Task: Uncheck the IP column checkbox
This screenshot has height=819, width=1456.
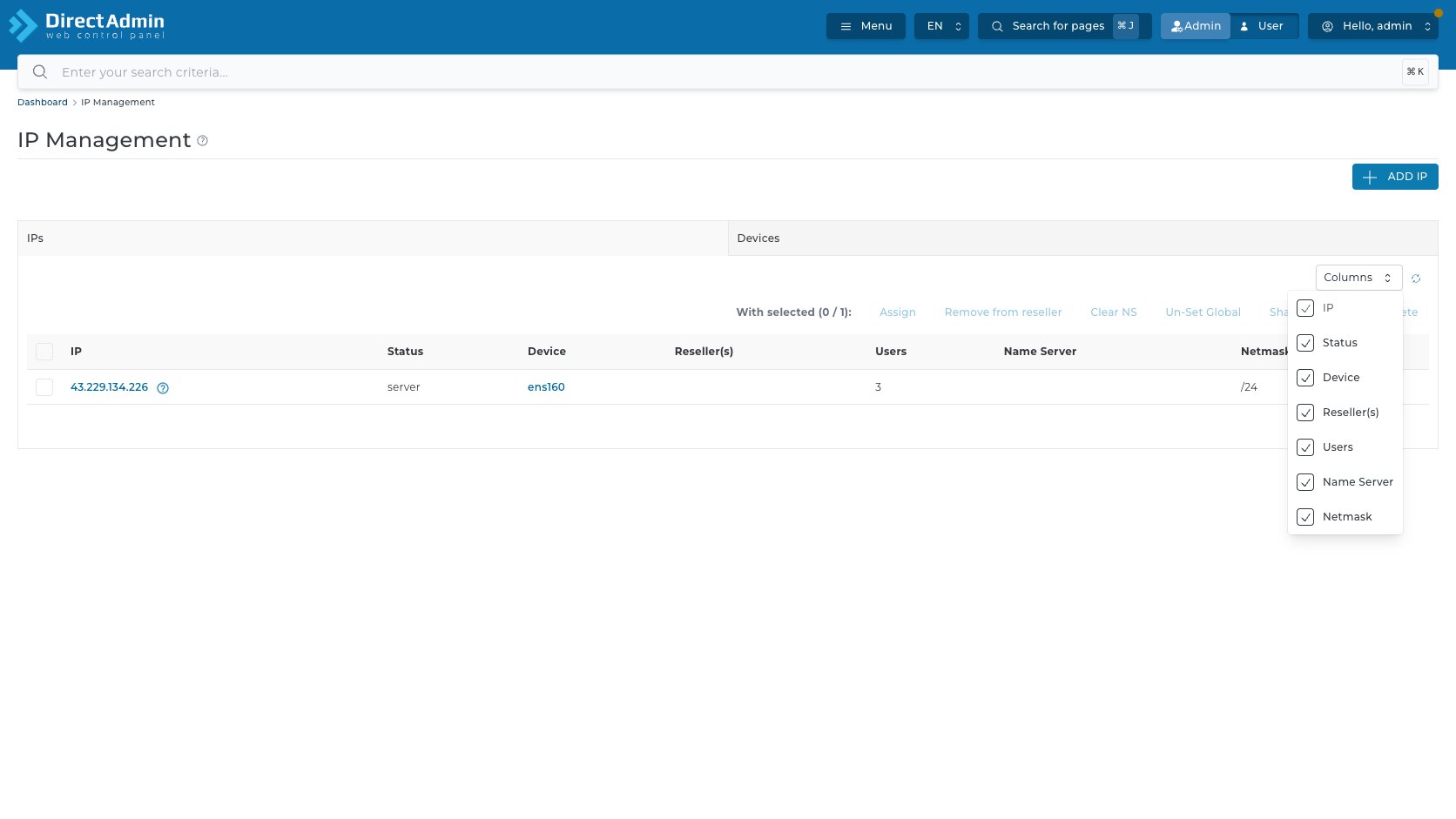Action: click(x=1305, y=308)
